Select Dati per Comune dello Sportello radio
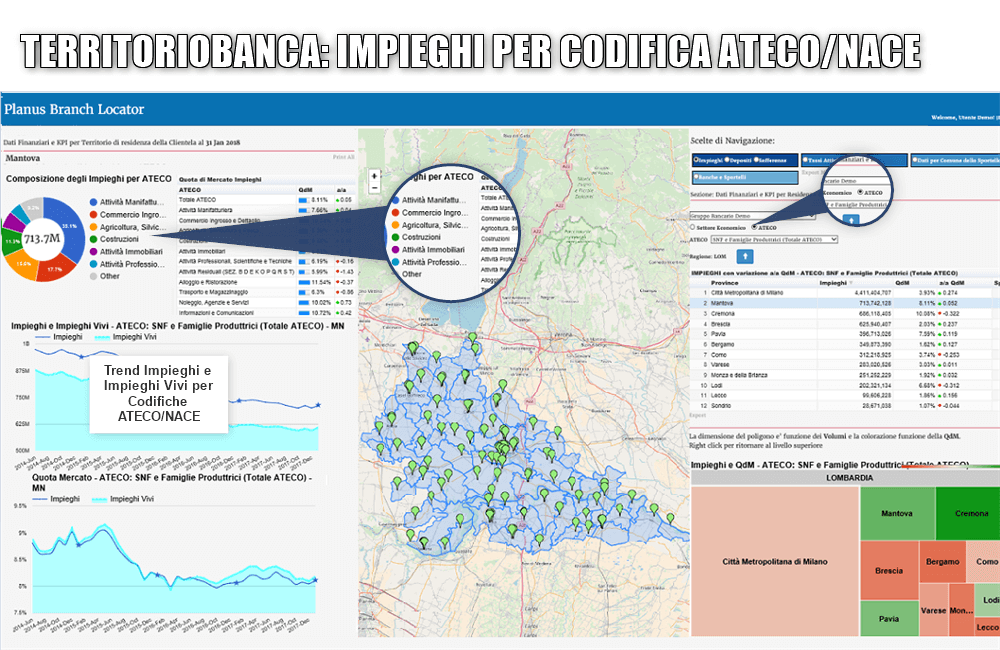This screenshot has width=1000, height=650. [915, 160]
